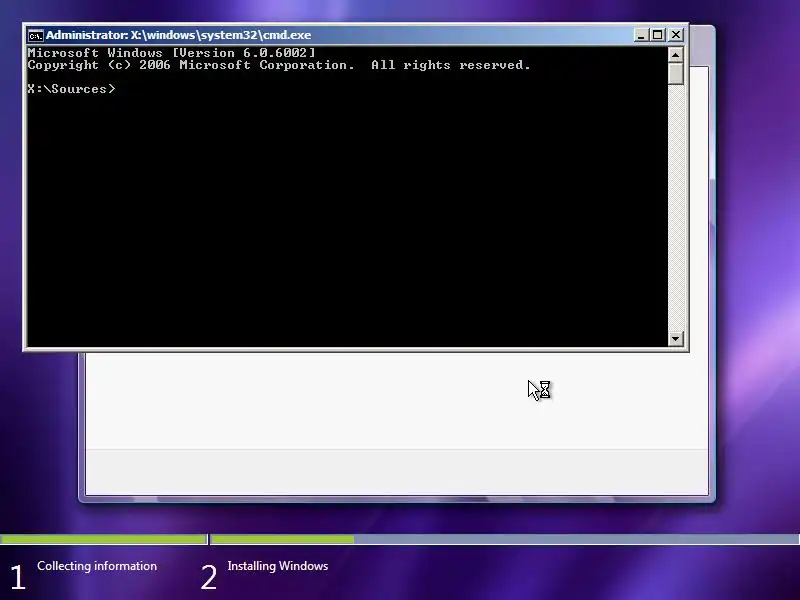Click the console scrollbar down arrow
Screen dimensions: 800x600
tap(676, 338)
